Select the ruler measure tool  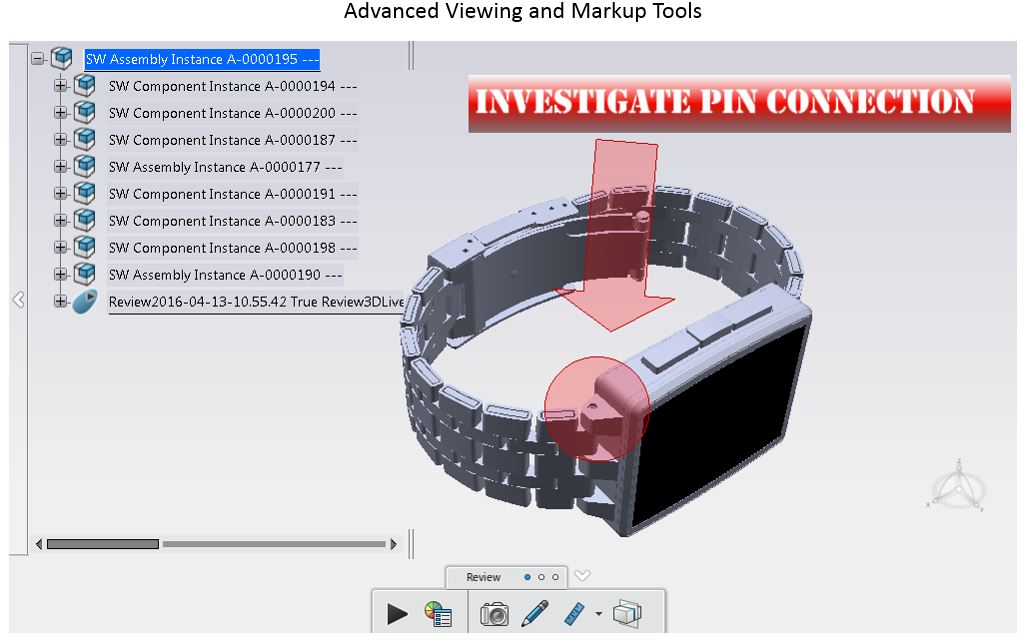[574, 613]
